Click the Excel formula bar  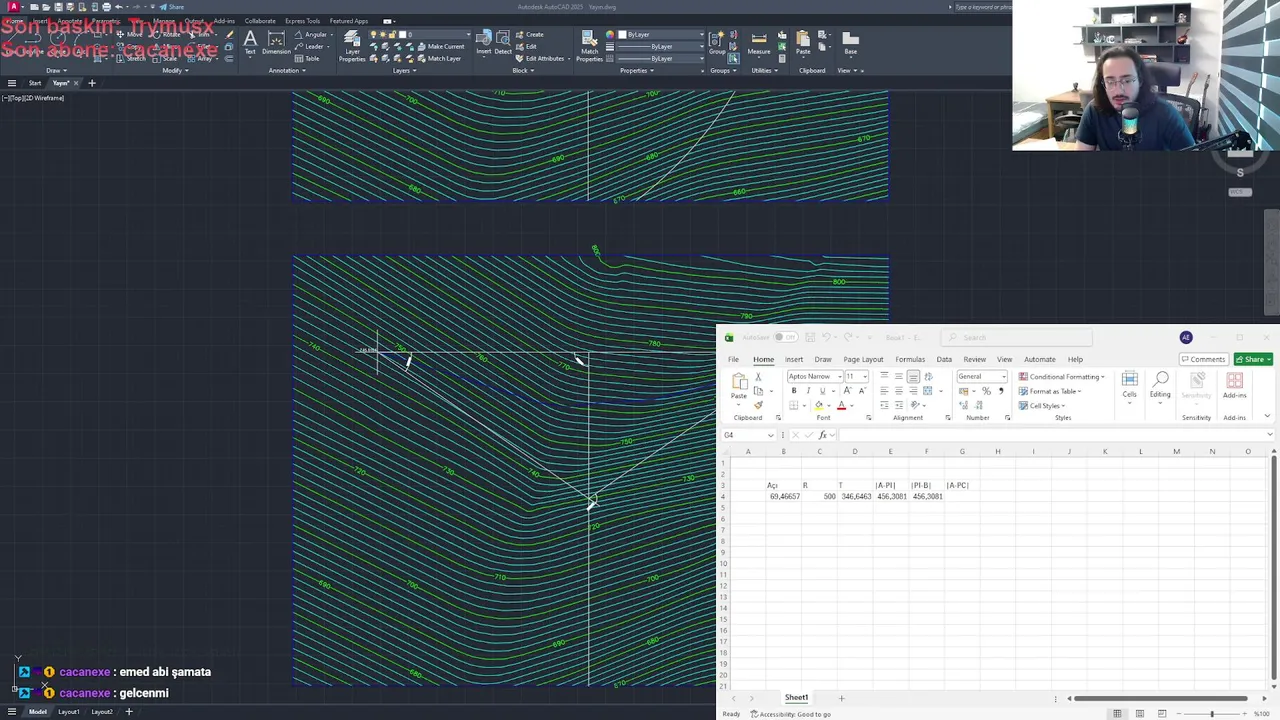(1050, 435)
